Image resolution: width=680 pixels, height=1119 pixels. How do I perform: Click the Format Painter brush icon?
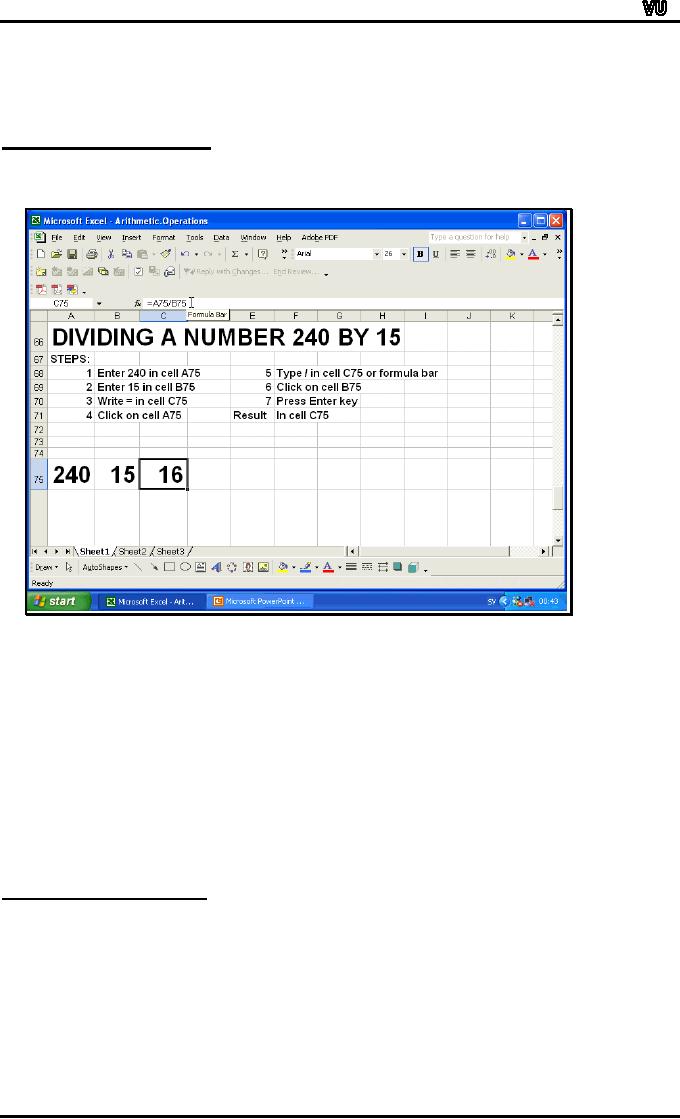tap(166, 254)
